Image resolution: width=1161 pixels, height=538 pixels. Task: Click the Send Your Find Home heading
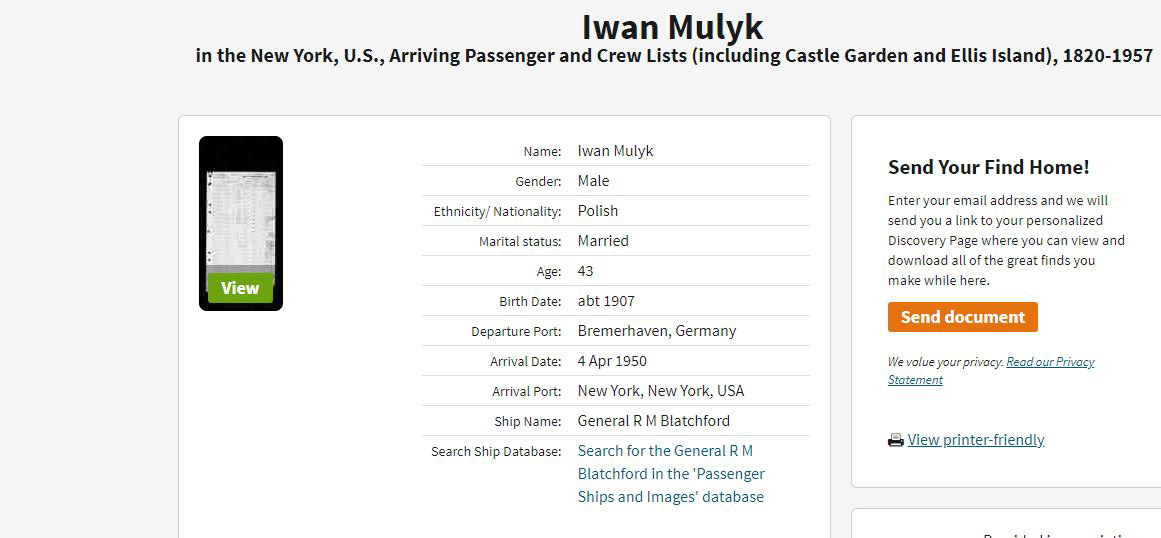click(988, 167)
